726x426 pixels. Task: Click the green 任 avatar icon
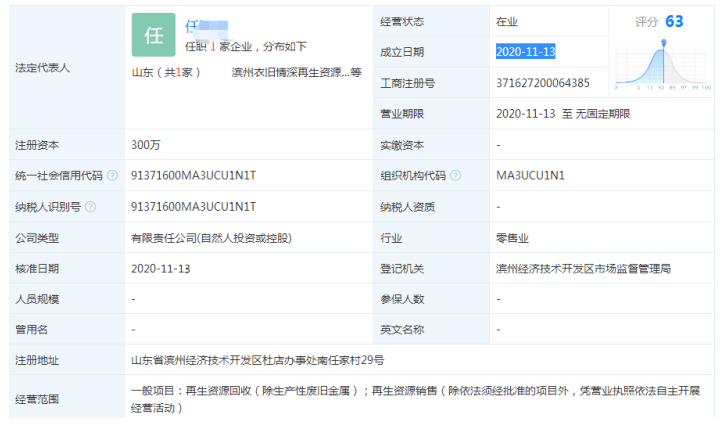(154, 35)
